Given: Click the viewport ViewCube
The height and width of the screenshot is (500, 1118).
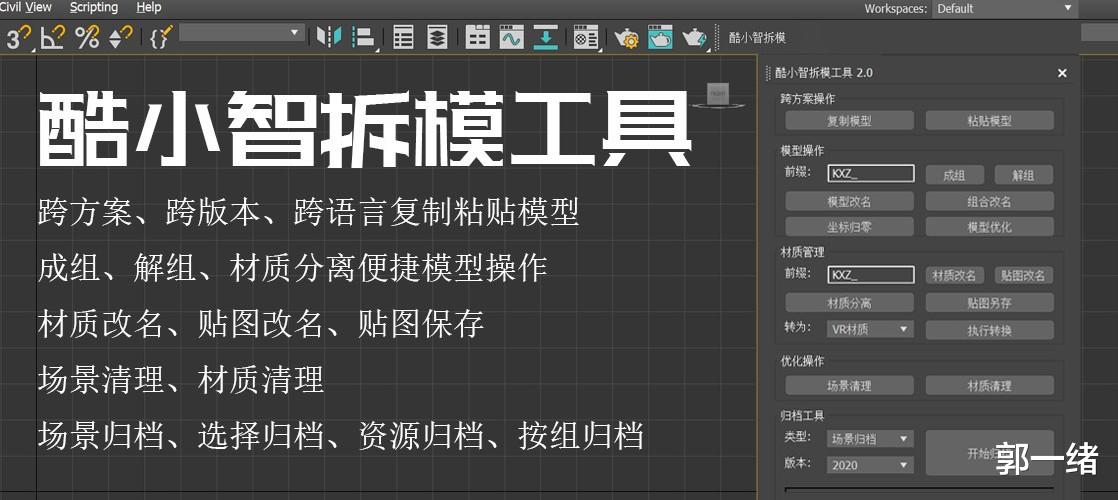Looking at the screenshot, I should point(718,95).
